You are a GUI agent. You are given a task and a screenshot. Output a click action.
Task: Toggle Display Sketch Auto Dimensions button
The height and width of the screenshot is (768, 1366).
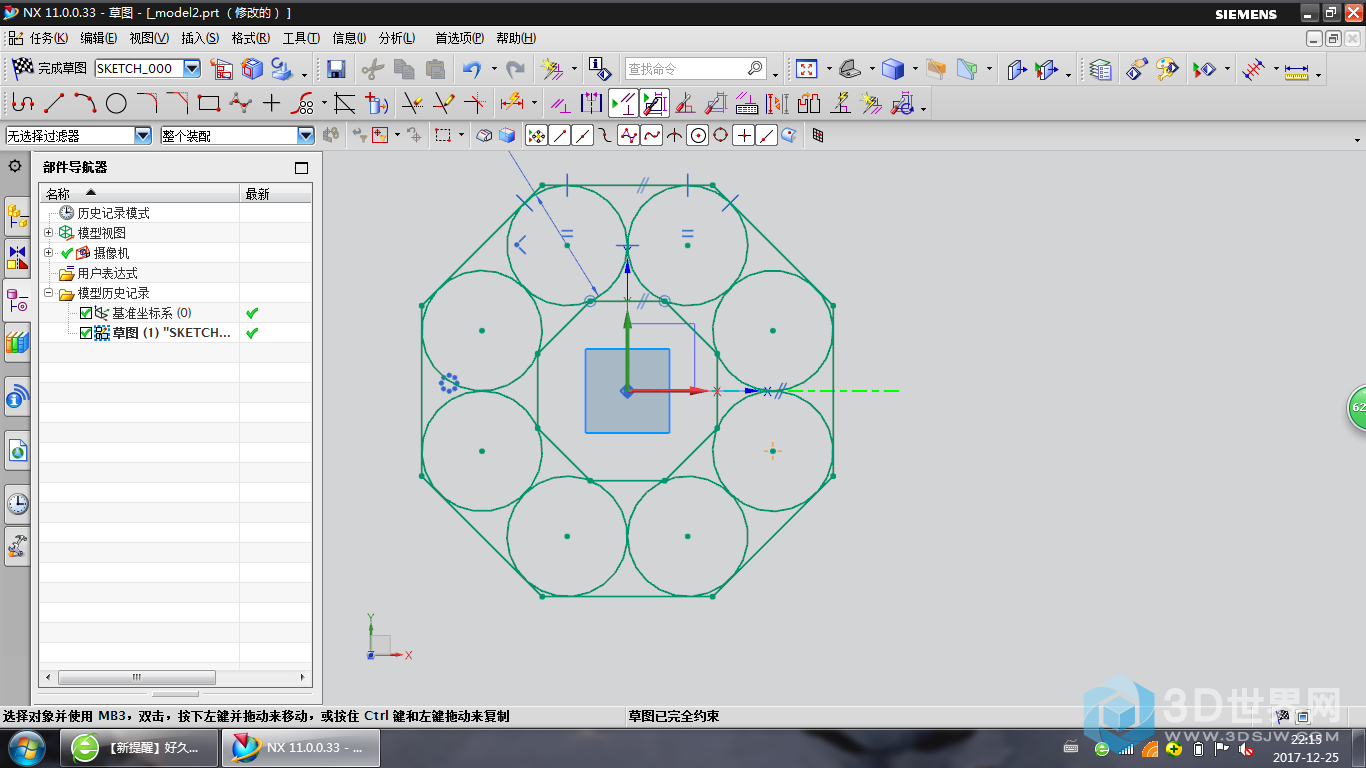(x=654, y=103)
